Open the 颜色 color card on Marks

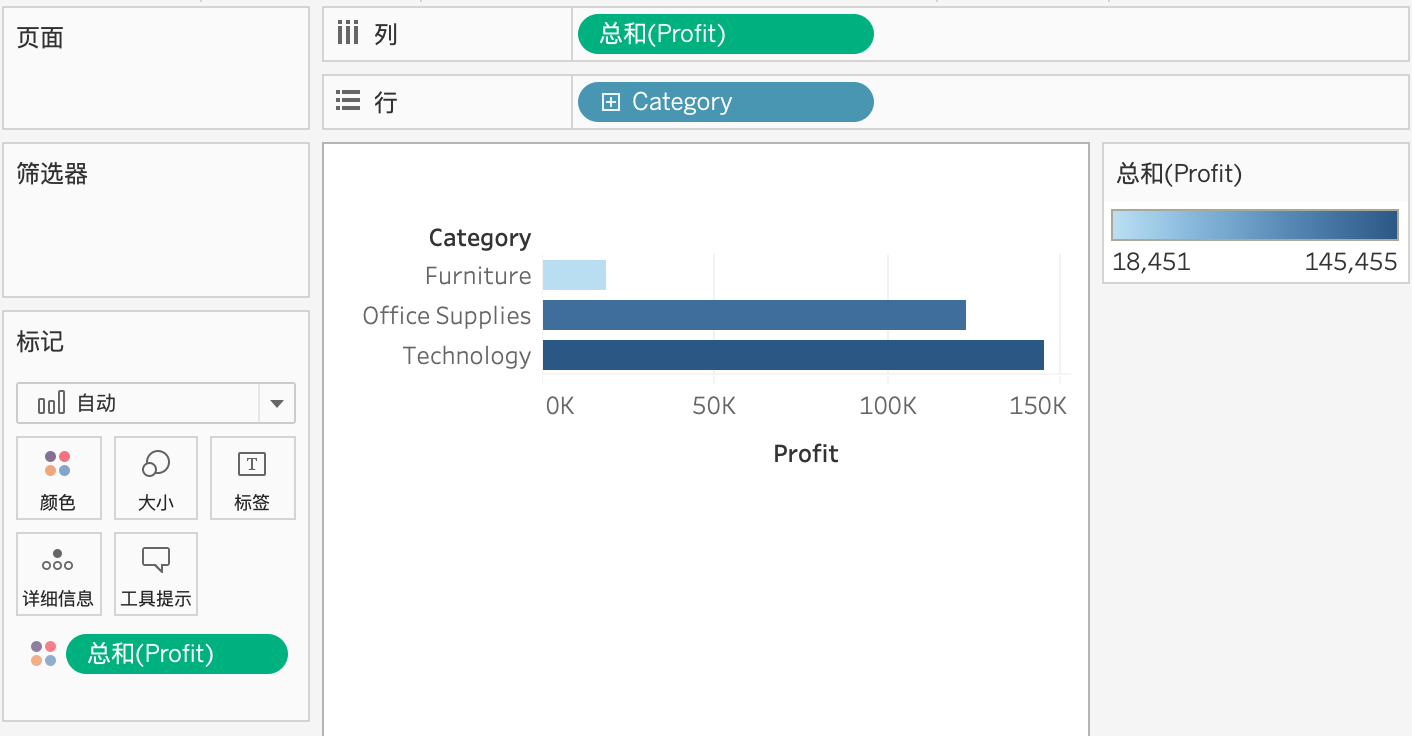tap(59, 478)
